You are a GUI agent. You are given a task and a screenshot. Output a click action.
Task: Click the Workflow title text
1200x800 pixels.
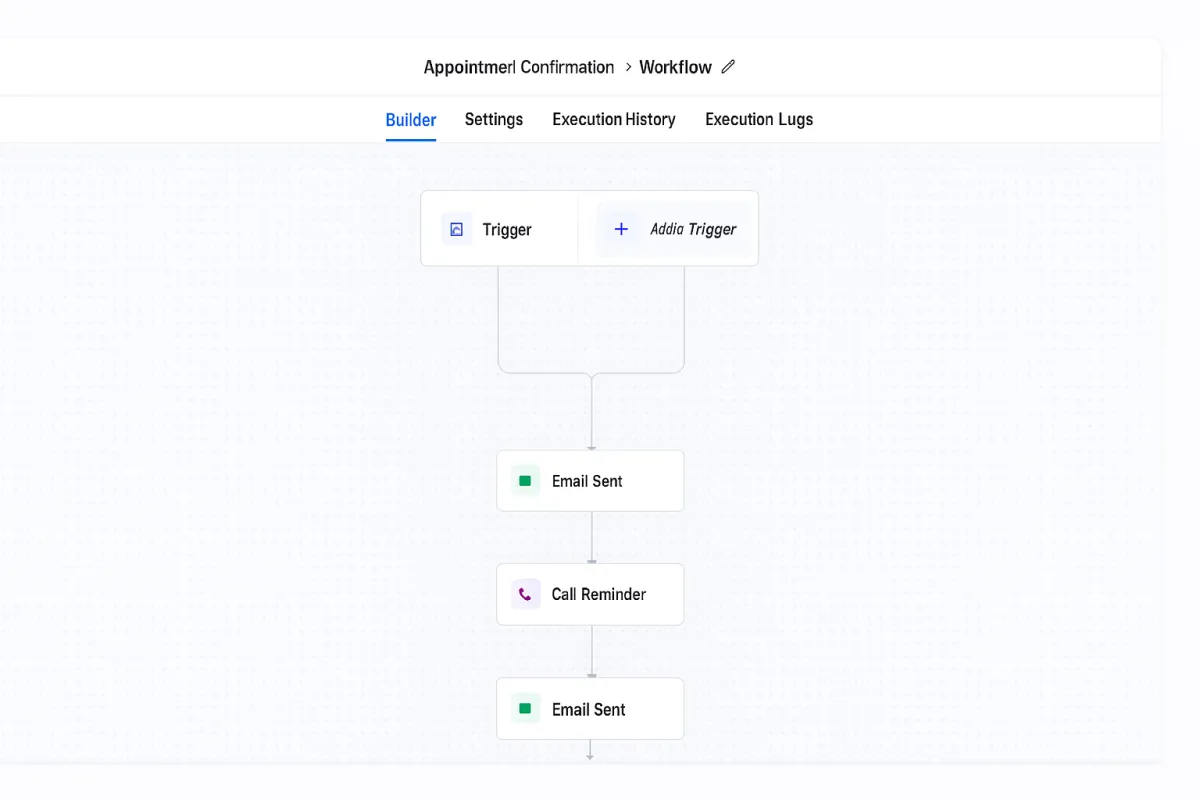676,67
